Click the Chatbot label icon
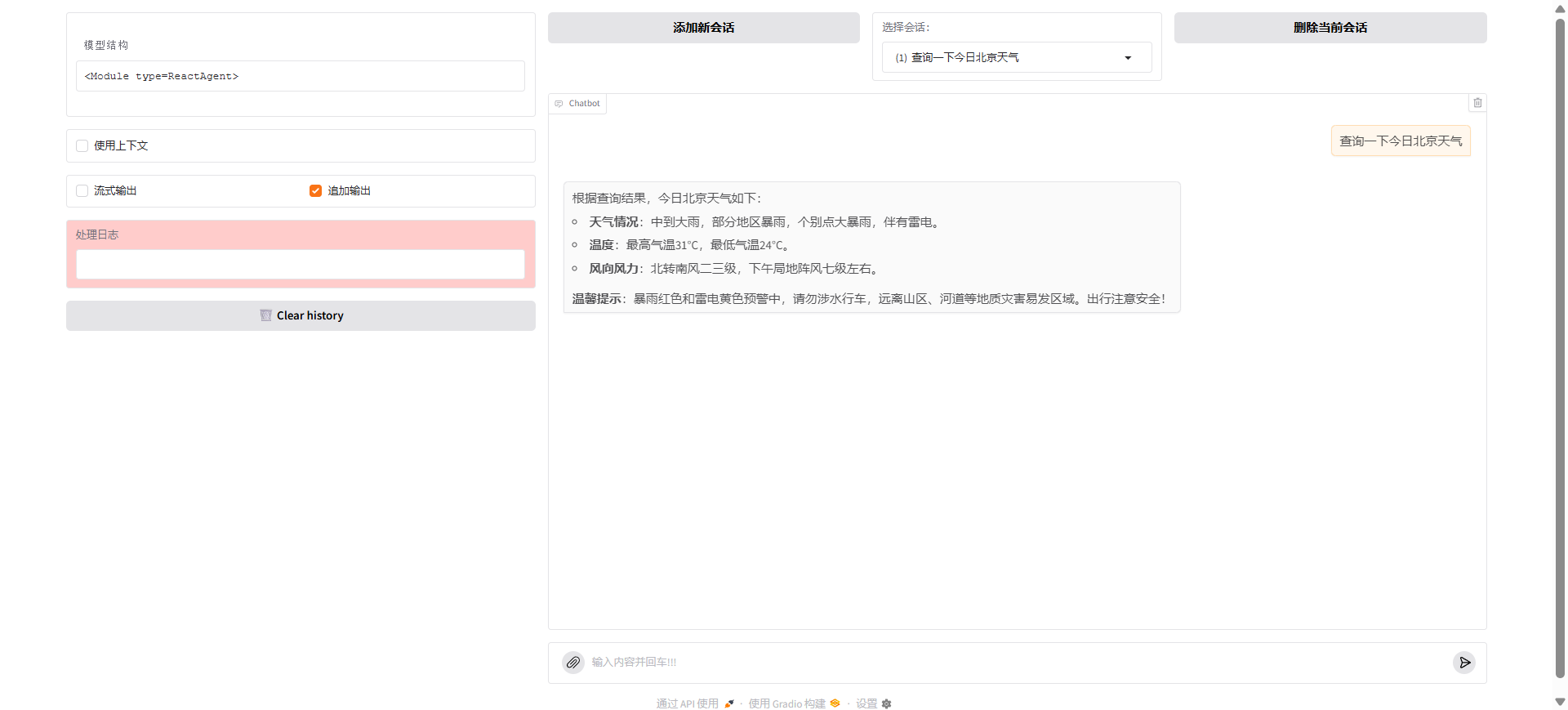The height and width of the screenshot is (710, 1568). 559,104
